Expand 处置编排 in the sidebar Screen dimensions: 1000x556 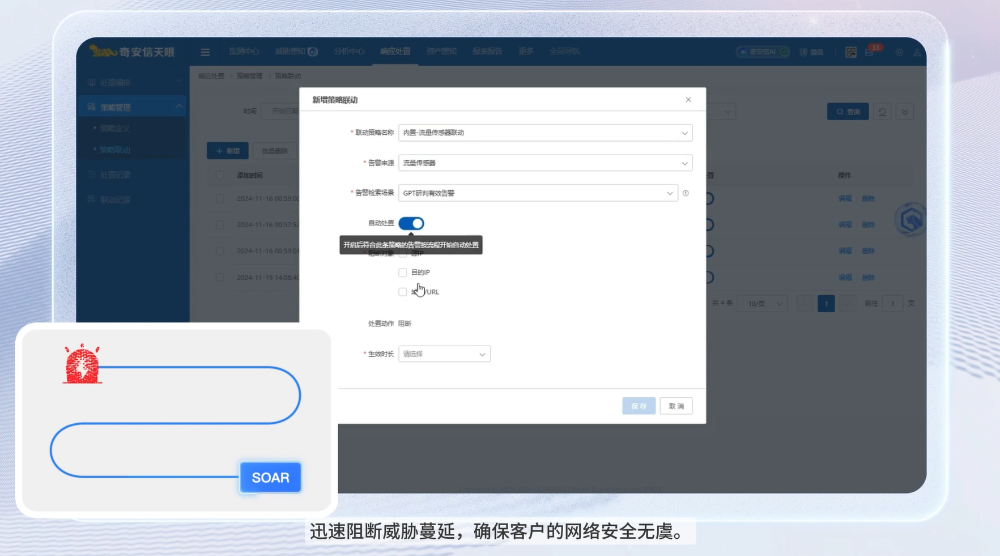tap(133, 82)
